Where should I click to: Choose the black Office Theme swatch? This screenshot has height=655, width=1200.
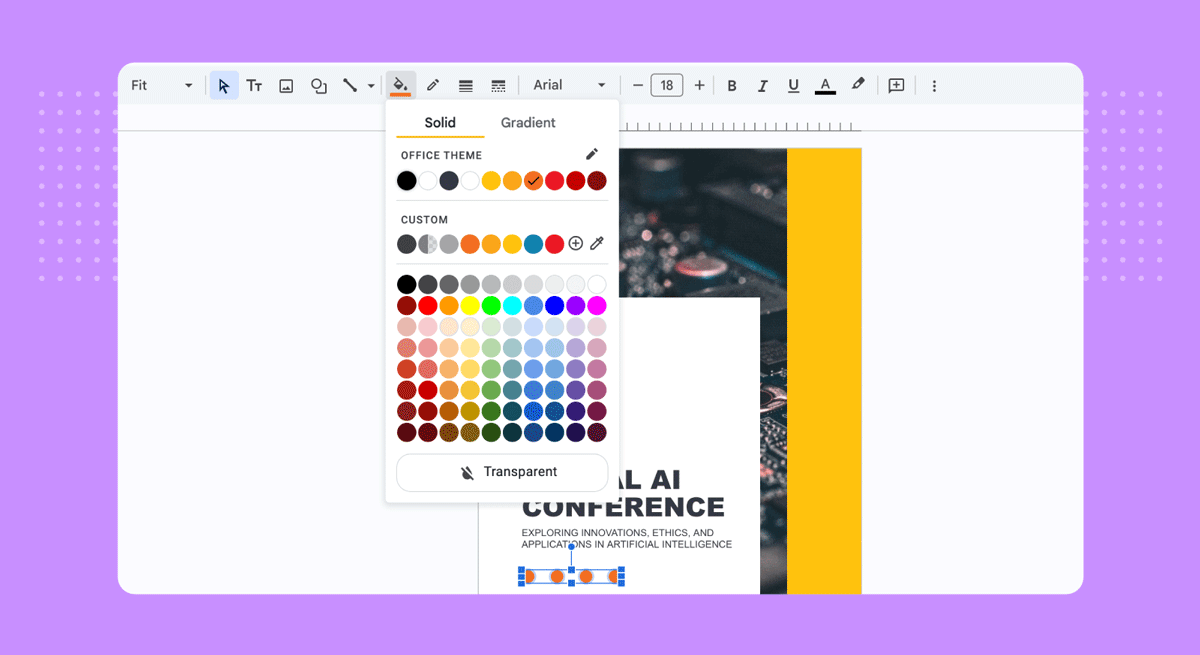pos(406,181)
